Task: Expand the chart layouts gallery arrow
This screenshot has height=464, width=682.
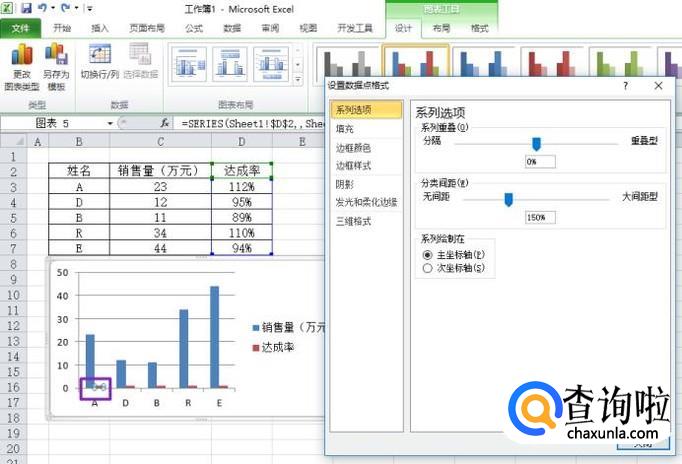Action: click(x=297, y=77)
